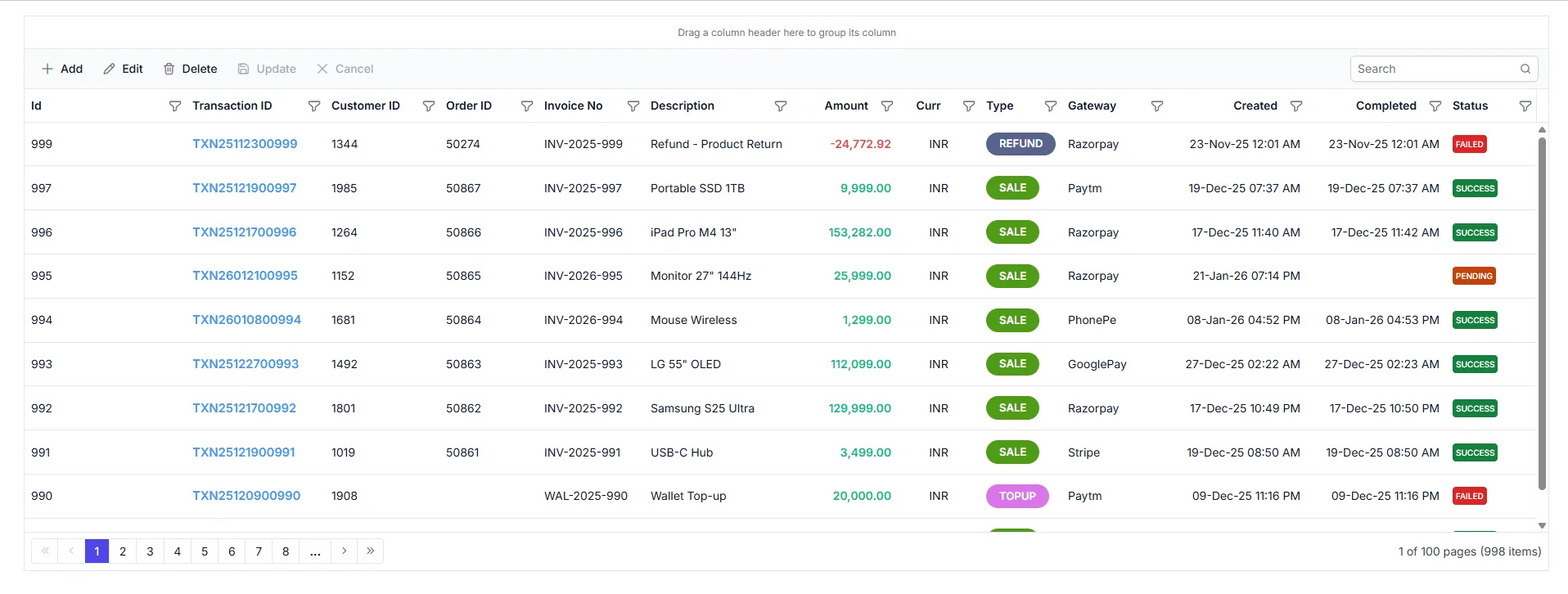The height and width of the screenshot is (594, 1568).
Task: Click the filter icon beside Type header
Action: [1050, 106]
